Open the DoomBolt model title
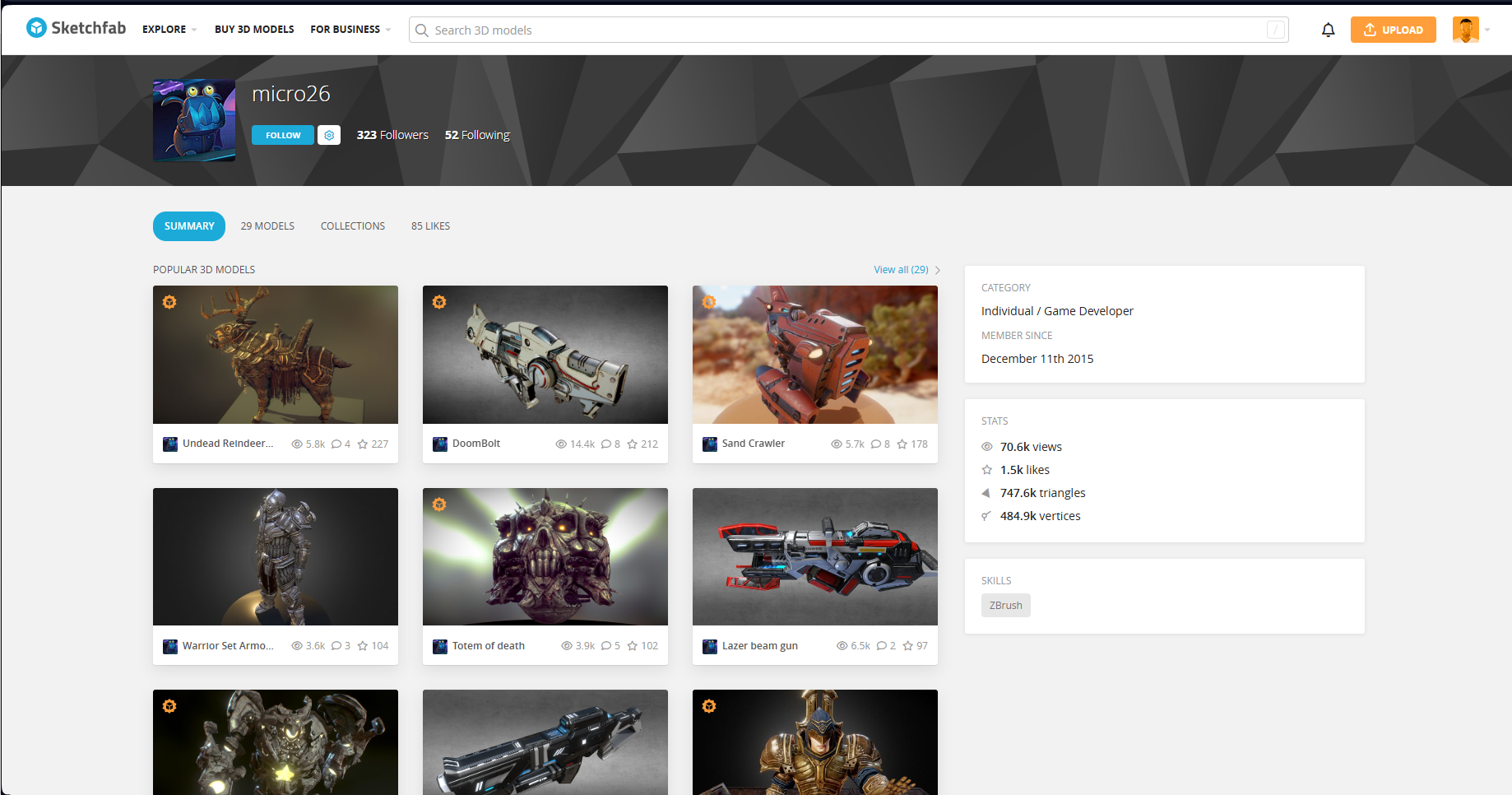Screen dimensions: 1512x795 click(x=476, y=444)
